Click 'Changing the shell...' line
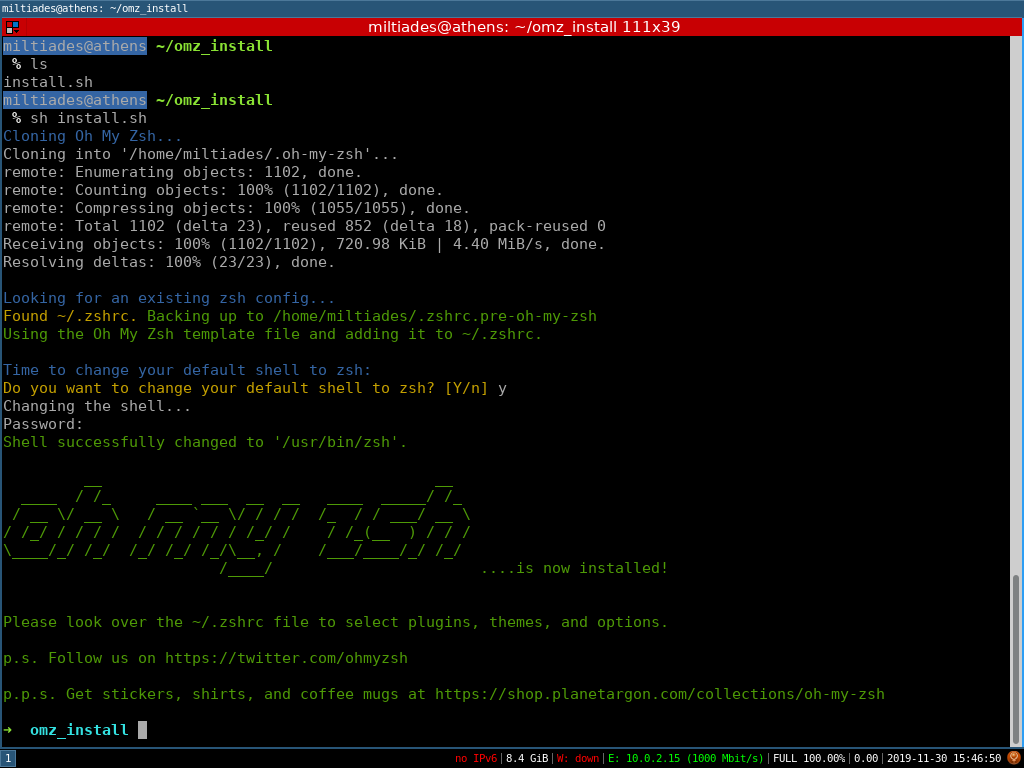Viewport: 1024px width, 768px height. [97, 406]
